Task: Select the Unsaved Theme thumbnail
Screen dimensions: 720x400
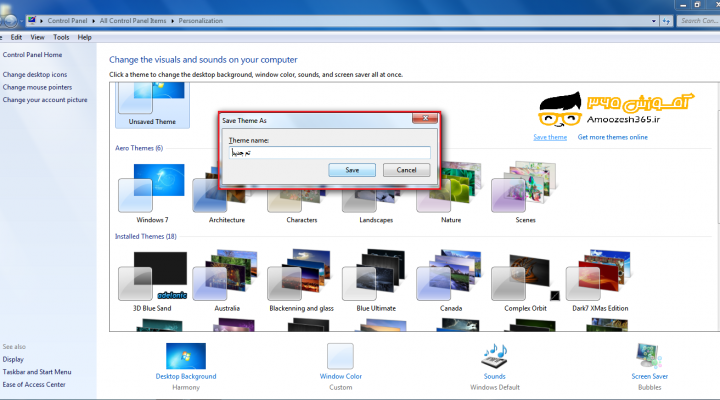Action: pyautogui.click(x=152, y=105)
